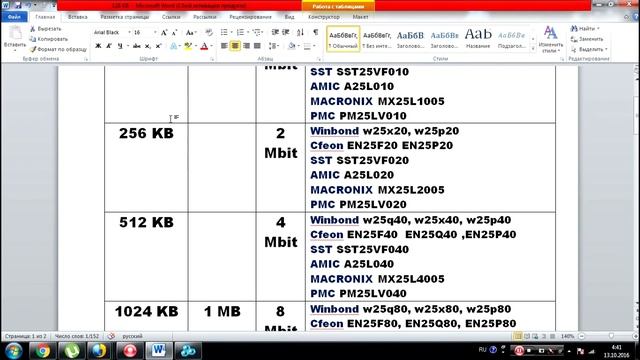Open the borders dropdown
This screenshot has height=360, width=640.
tap(314, 46)
